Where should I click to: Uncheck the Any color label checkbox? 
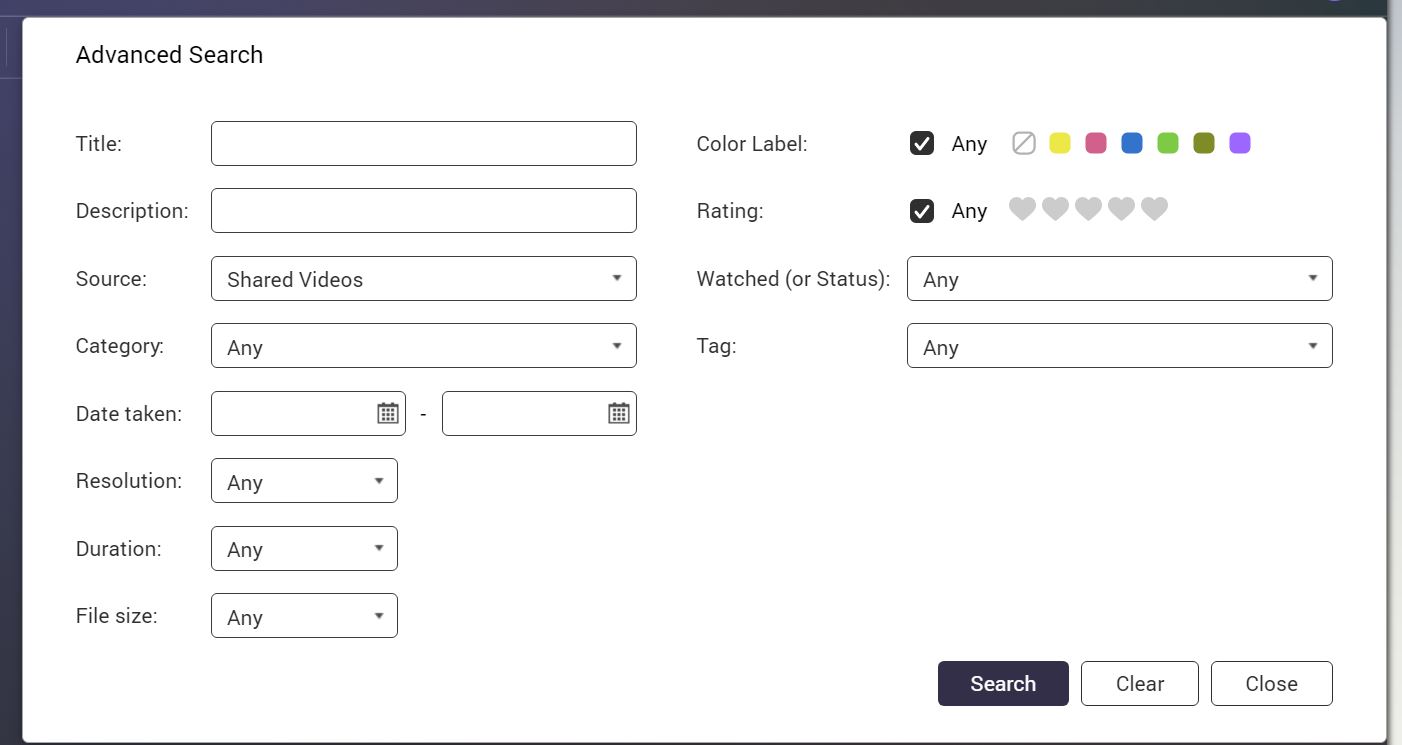coord(922,143)
